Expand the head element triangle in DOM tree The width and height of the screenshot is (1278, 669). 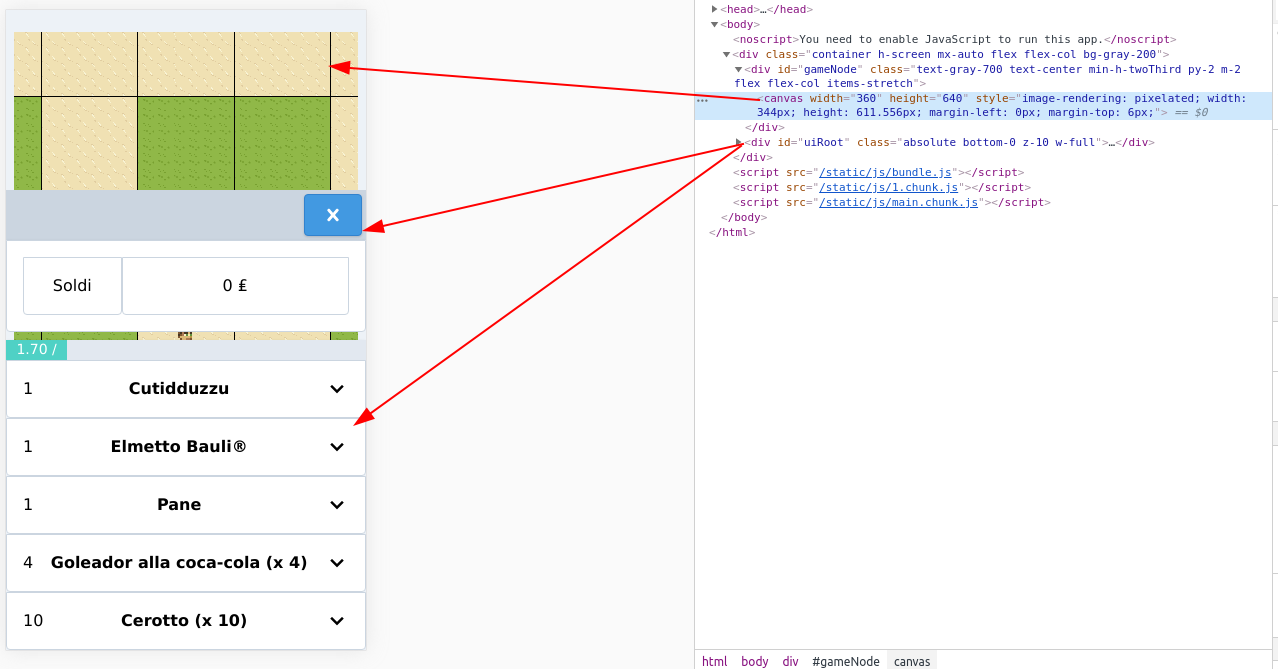[714, 9]
